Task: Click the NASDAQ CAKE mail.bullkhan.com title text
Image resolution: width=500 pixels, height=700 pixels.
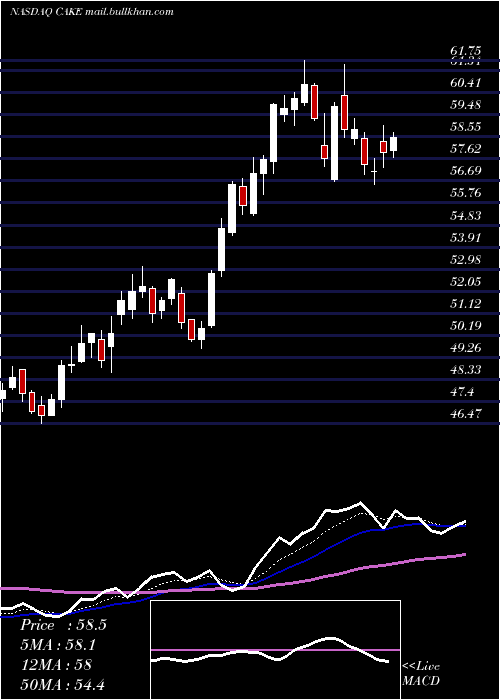Action: coord(92,12)
